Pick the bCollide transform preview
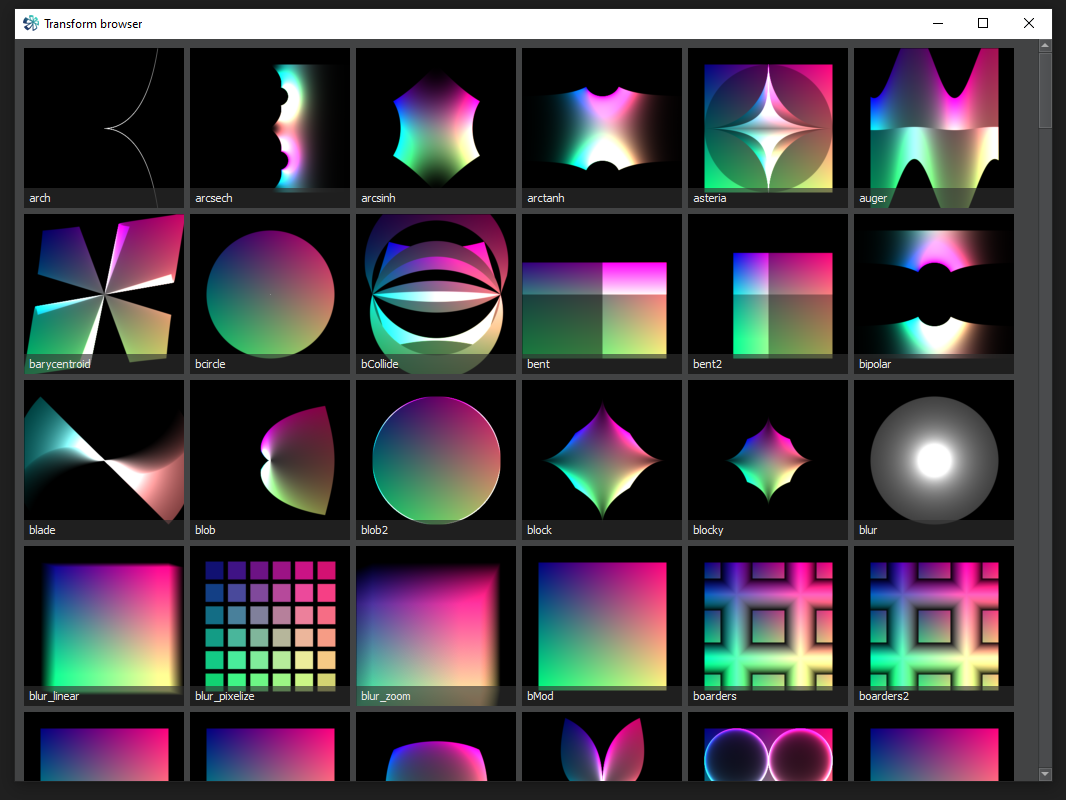Screen dimensions: 1066x800 [x=436, y=294]
